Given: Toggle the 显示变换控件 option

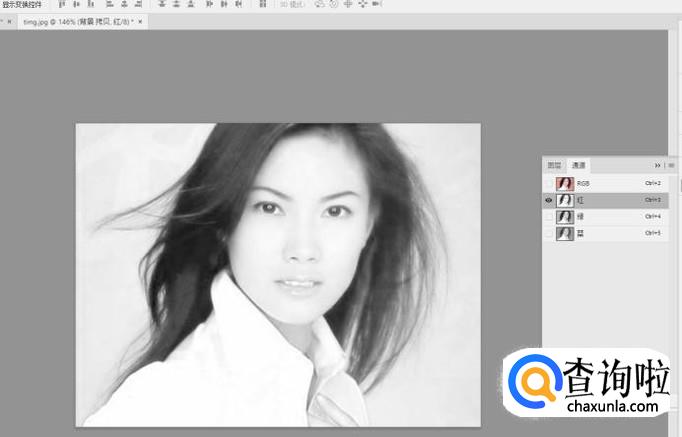Looking at the screenshot, I should [22, 5].
